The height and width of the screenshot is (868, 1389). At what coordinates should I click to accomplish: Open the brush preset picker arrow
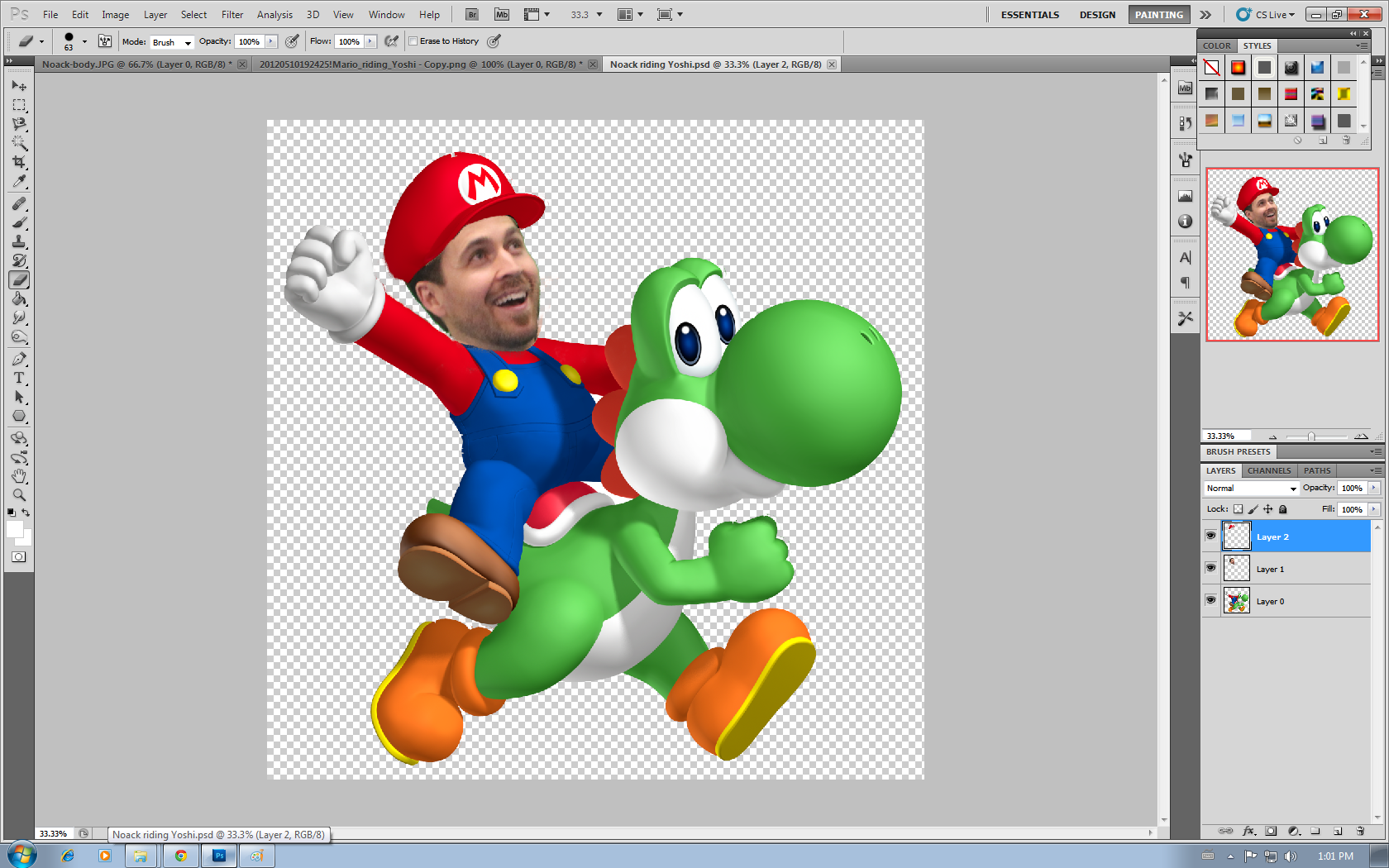[84, 41]
